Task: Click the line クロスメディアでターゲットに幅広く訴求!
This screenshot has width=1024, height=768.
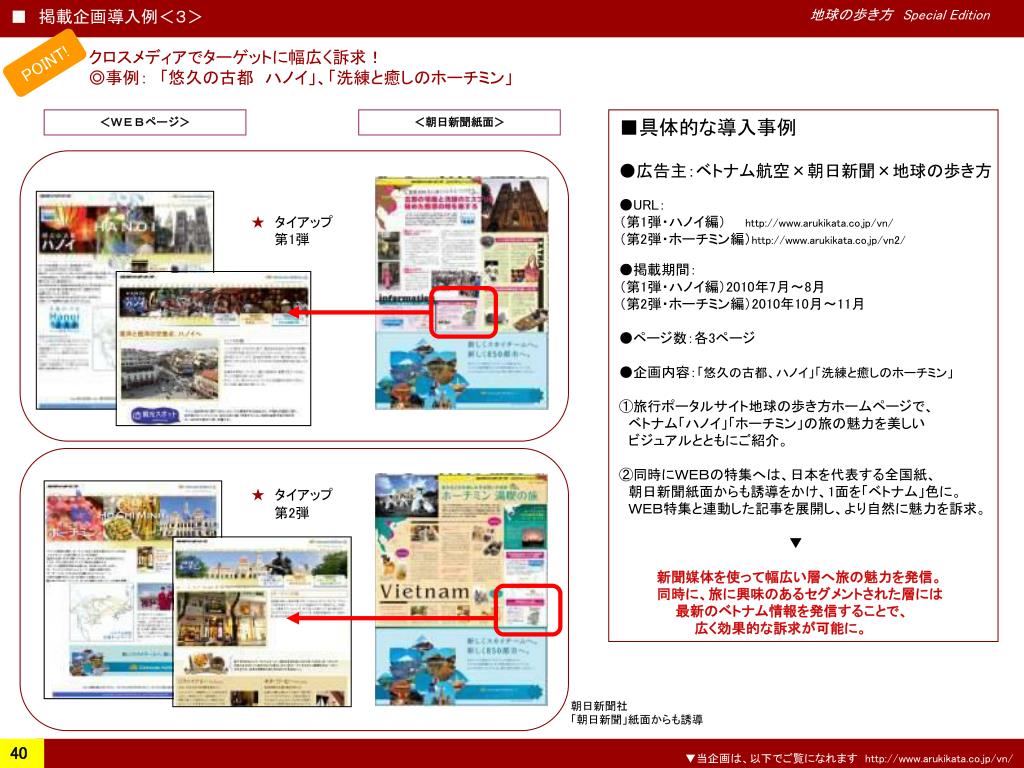Action: point(234,57)
